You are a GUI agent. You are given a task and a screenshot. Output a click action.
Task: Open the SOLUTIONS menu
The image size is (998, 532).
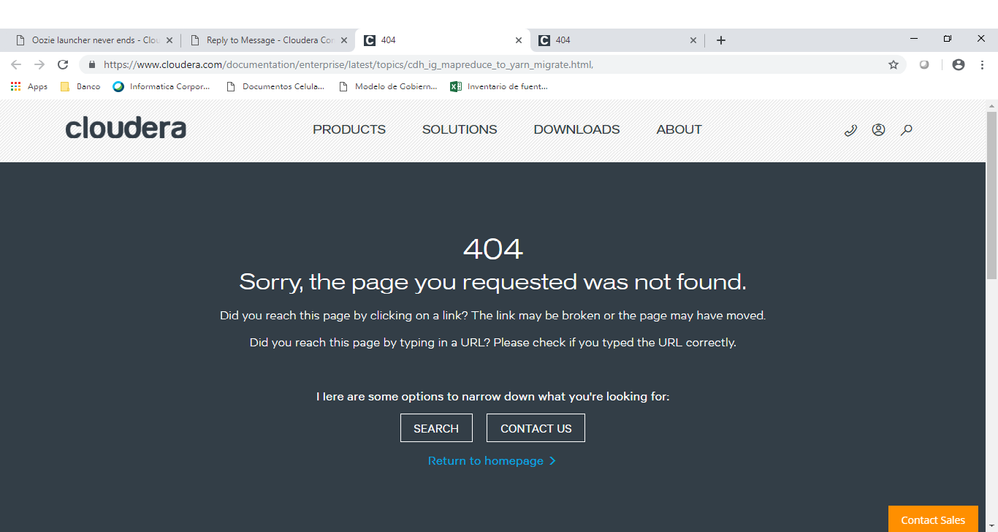tap(460, 130)
